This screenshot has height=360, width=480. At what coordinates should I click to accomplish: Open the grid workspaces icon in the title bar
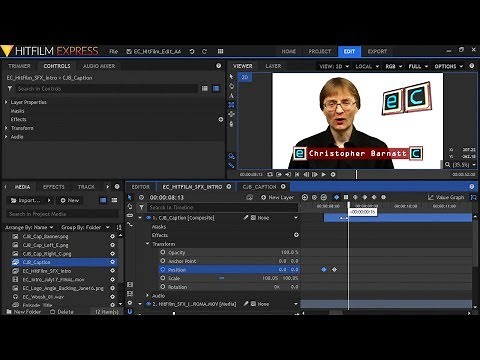[220, 51]
